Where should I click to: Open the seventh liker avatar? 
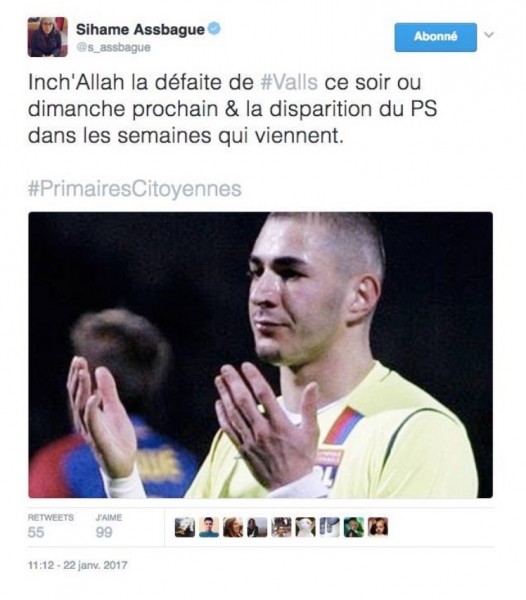329,527
